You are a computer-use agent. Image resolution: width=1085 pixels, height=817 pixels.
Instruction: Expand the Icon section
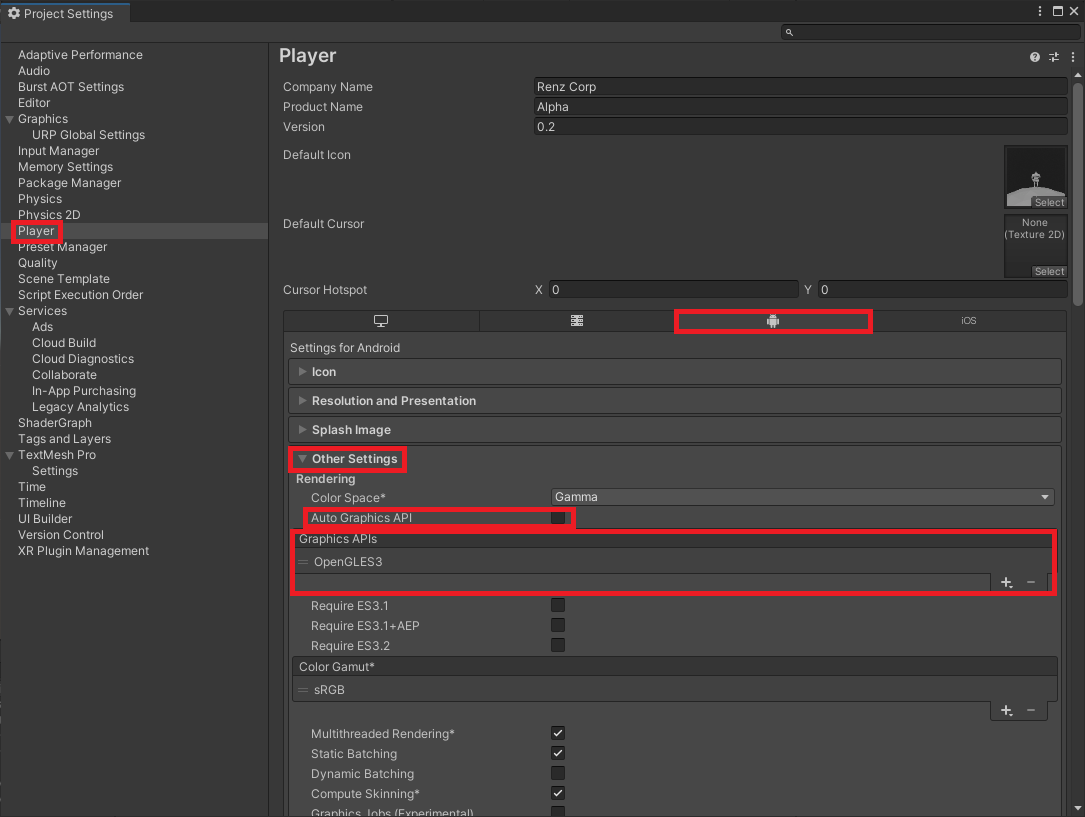(675, 371)
